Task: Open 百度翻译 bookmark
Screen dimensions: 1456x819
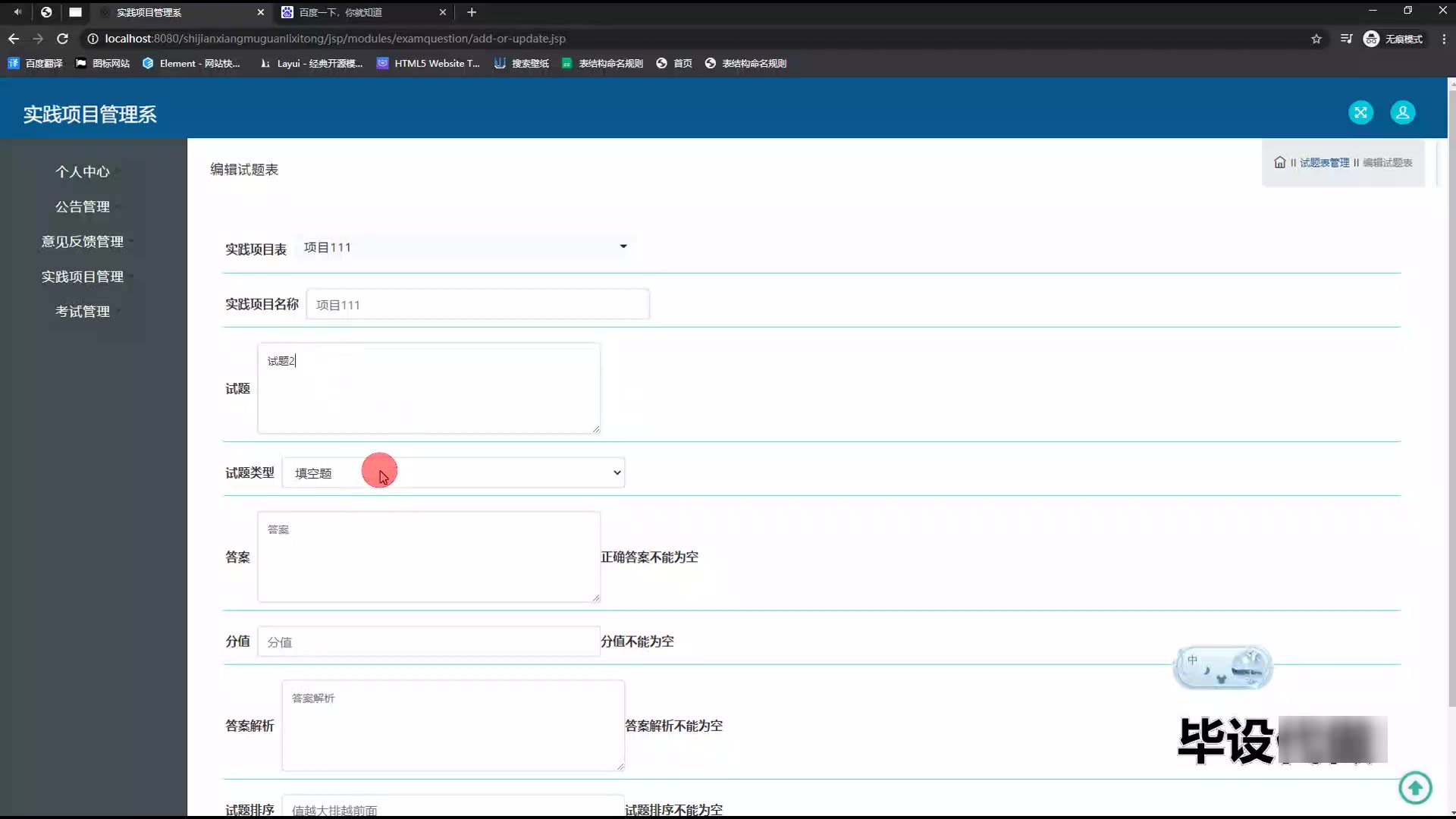Action: click(x=36, y=64)
